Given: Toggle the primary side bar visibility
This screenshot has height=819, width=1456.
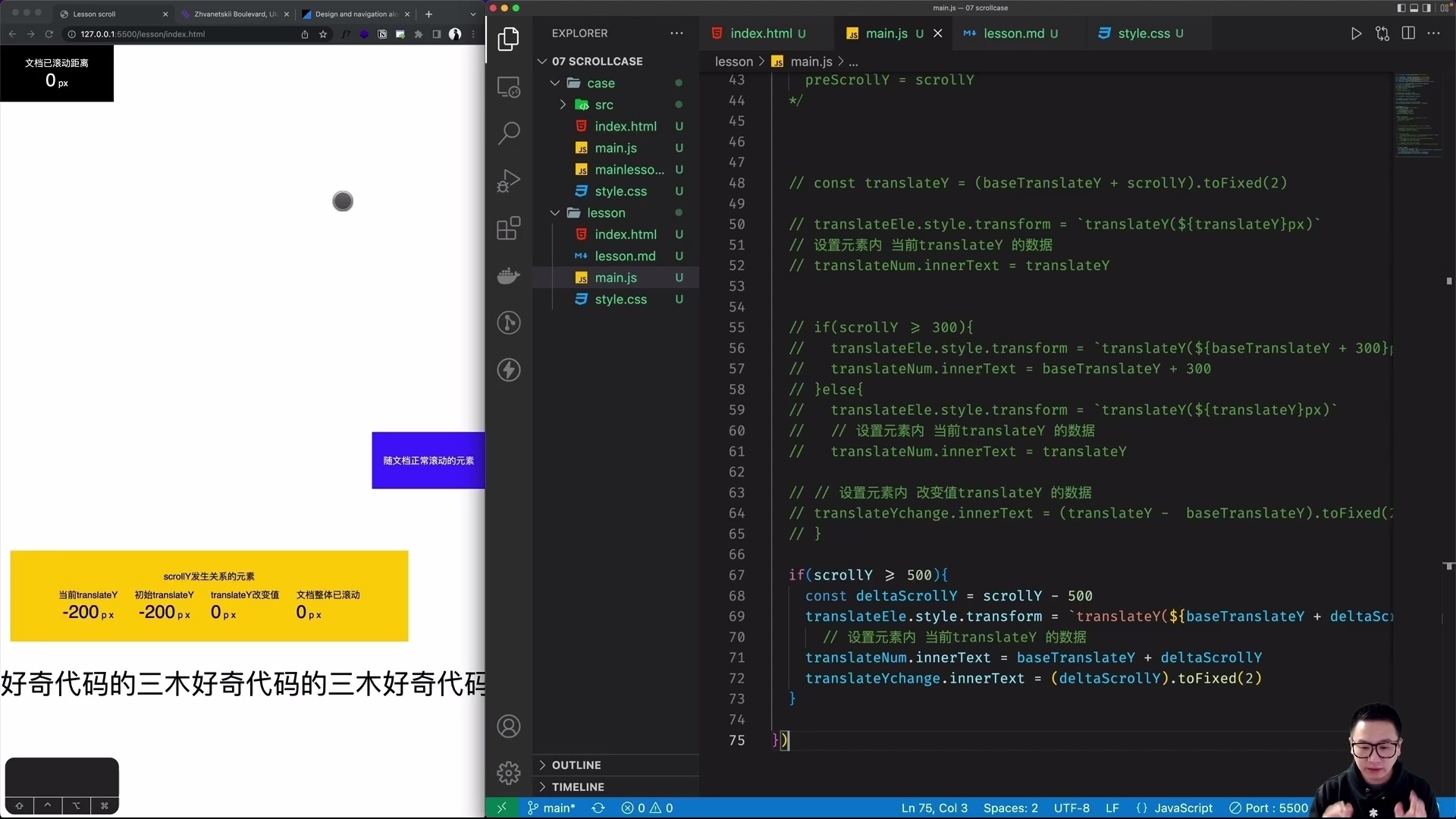Looking at the screenshot, I should coord(1400,8).
